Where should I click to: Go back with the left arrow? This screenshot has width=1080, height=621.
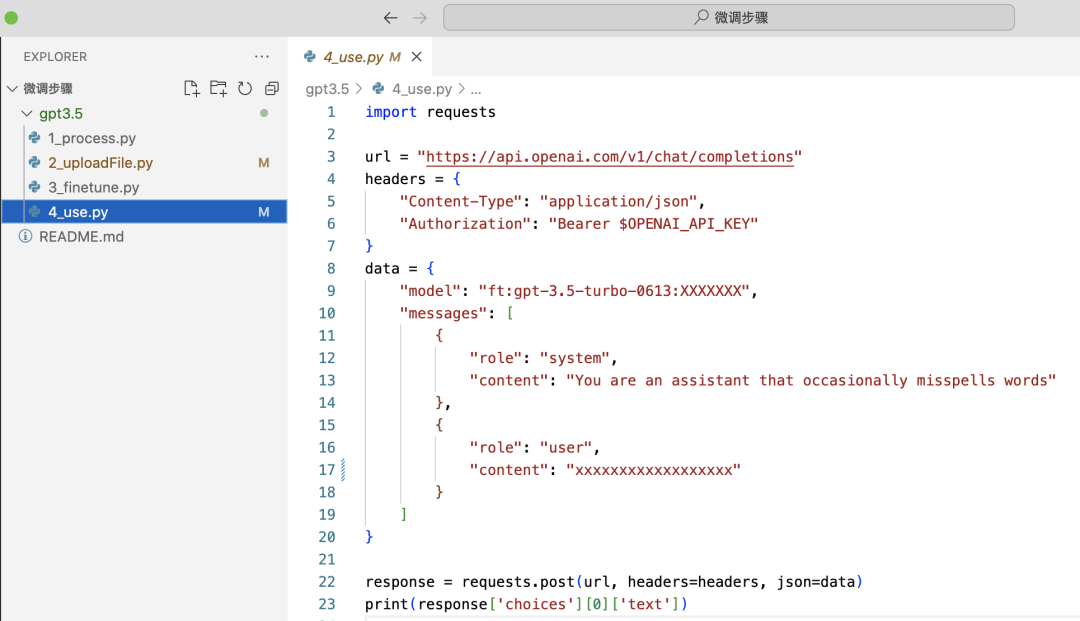pos(391,18)
